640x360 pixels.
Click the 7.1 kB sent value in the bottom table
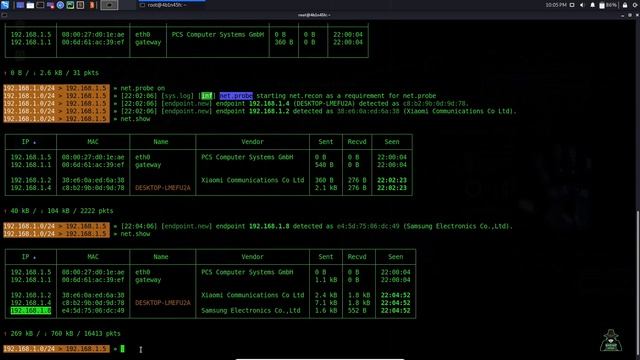(326, 303)
